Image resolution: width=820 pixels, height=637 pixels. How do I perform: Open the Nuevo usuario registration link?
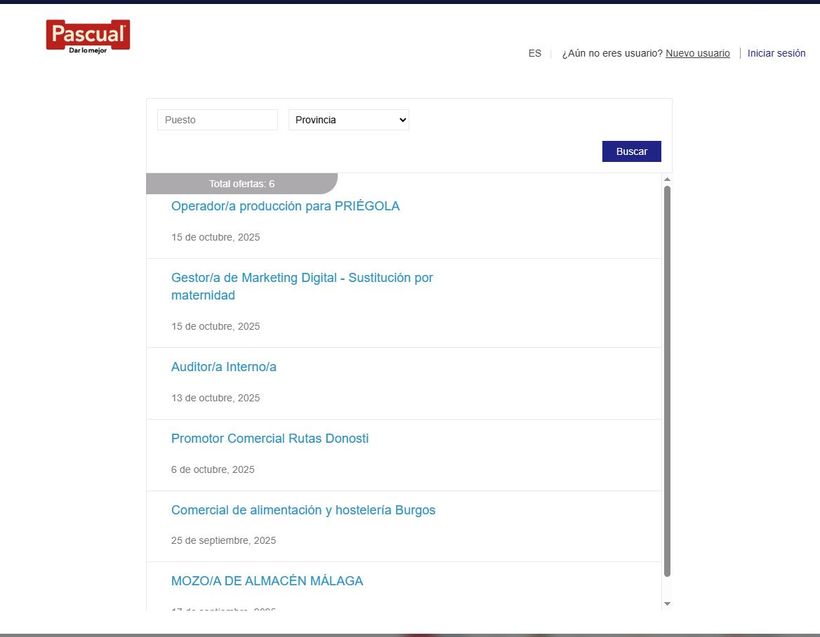697,52
